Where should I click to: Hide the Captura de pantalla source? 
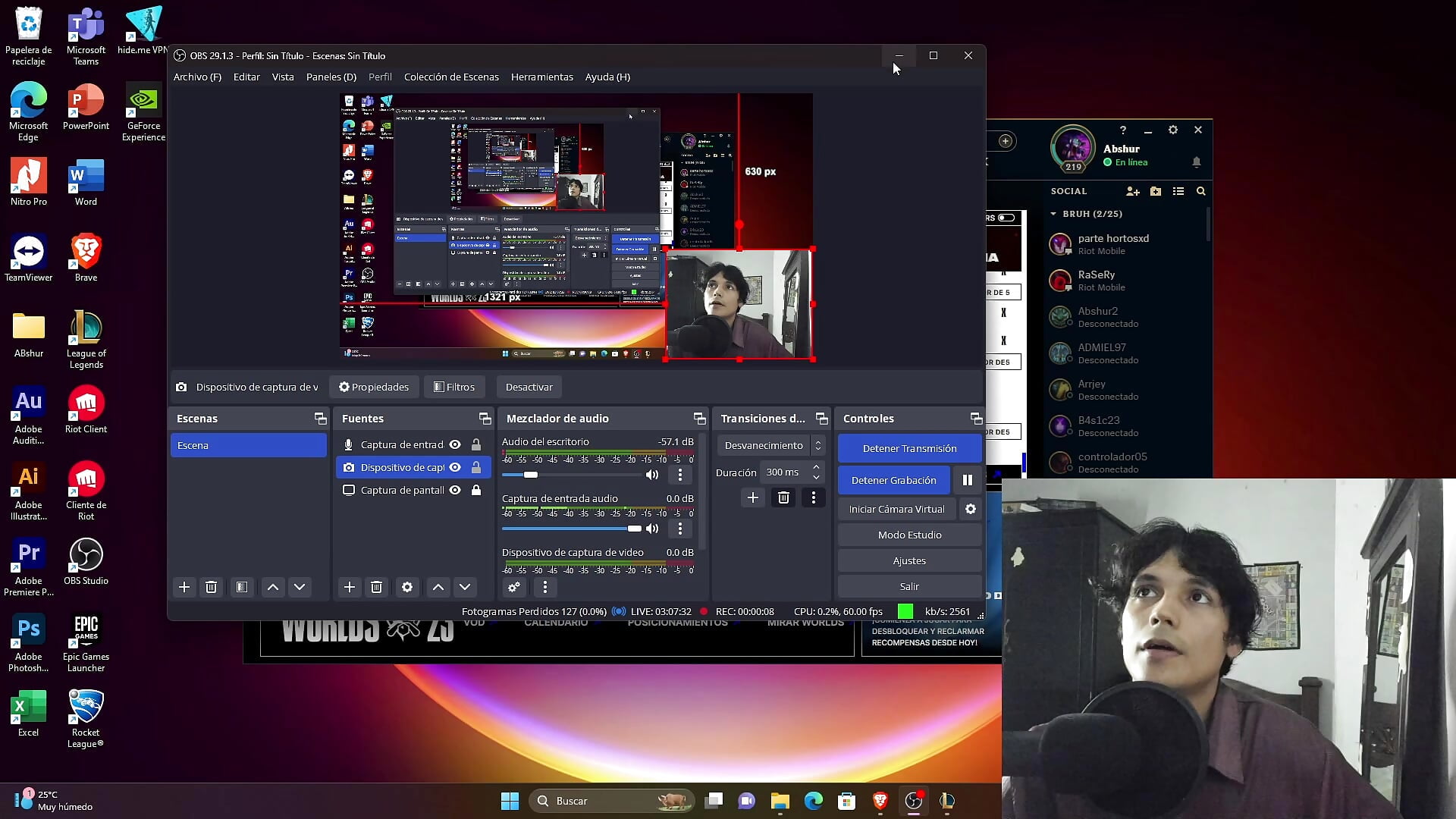coord(455,490)
